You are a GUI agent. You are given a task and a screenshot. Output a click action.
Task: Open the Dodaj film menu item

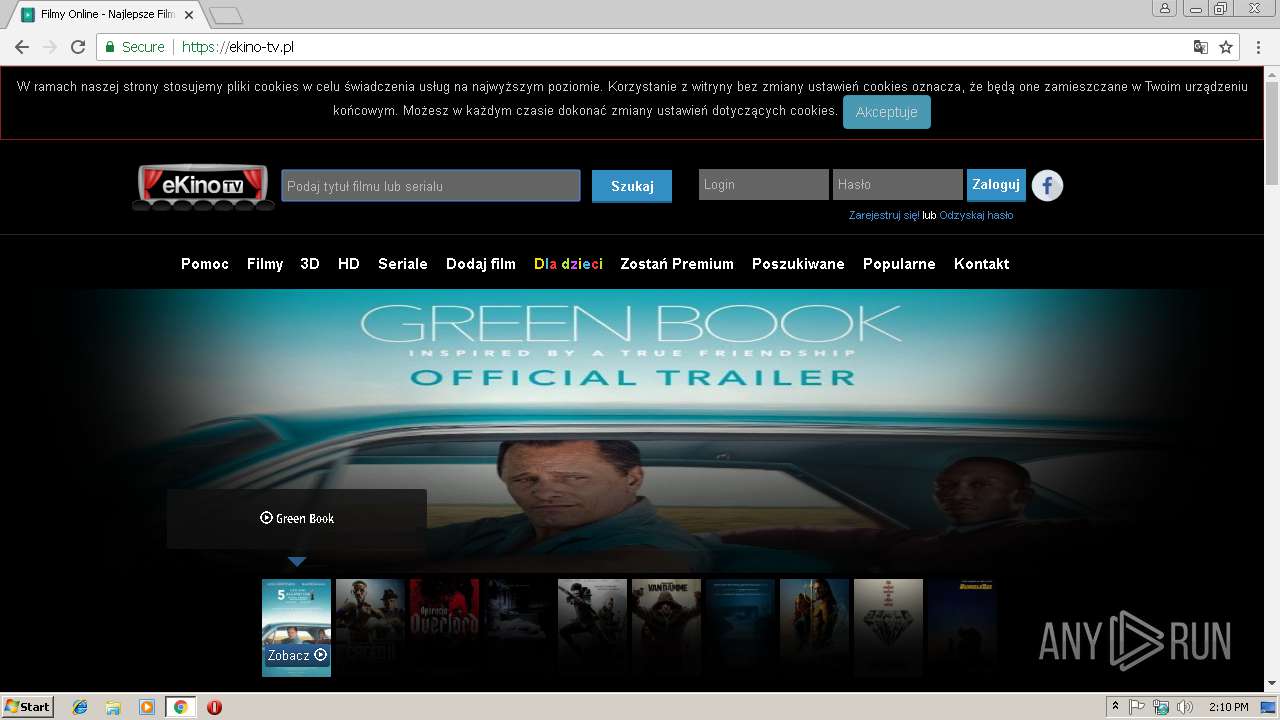[481, 264]
